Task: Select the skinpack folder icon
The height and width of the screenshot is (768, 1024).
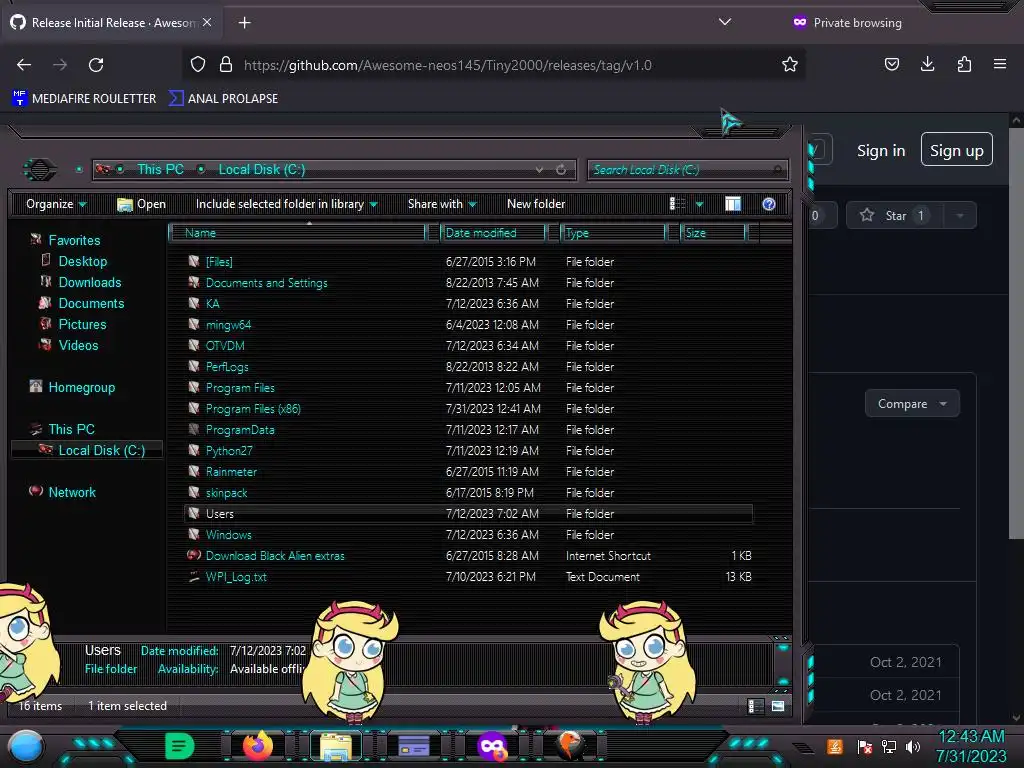Action: pyautogui.click(x=194, y=492)
